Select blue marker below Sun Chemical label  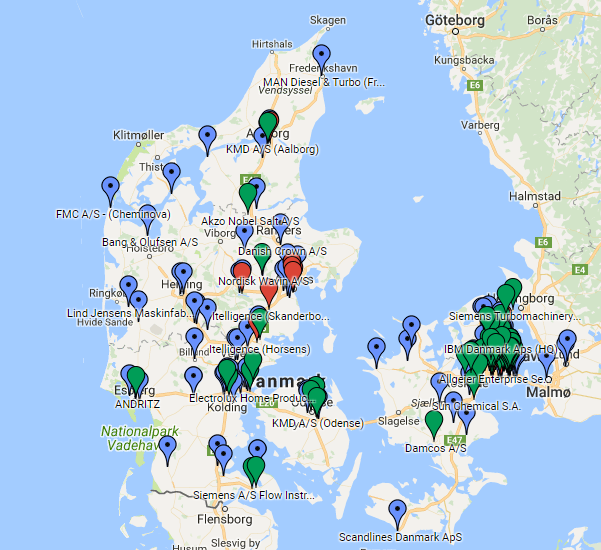467,420
